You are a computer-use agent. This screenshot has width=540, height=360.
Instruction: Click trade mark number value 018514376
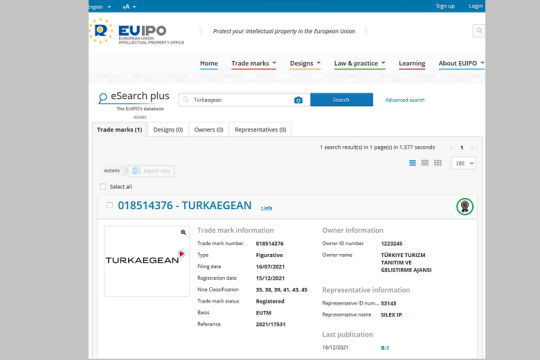tap(270, 244)
